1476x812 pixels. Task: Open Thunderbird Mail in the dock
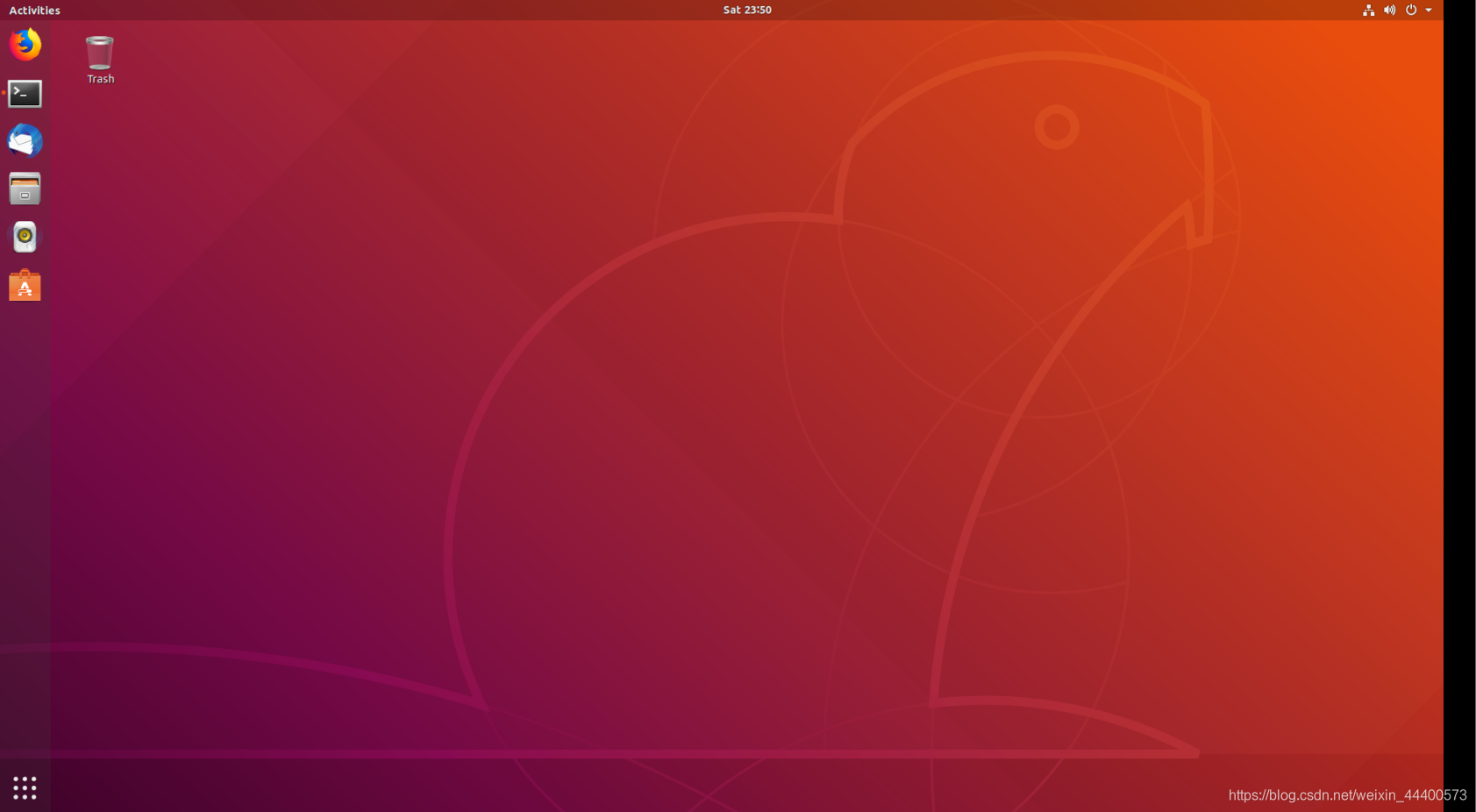(x=25, y=140)
